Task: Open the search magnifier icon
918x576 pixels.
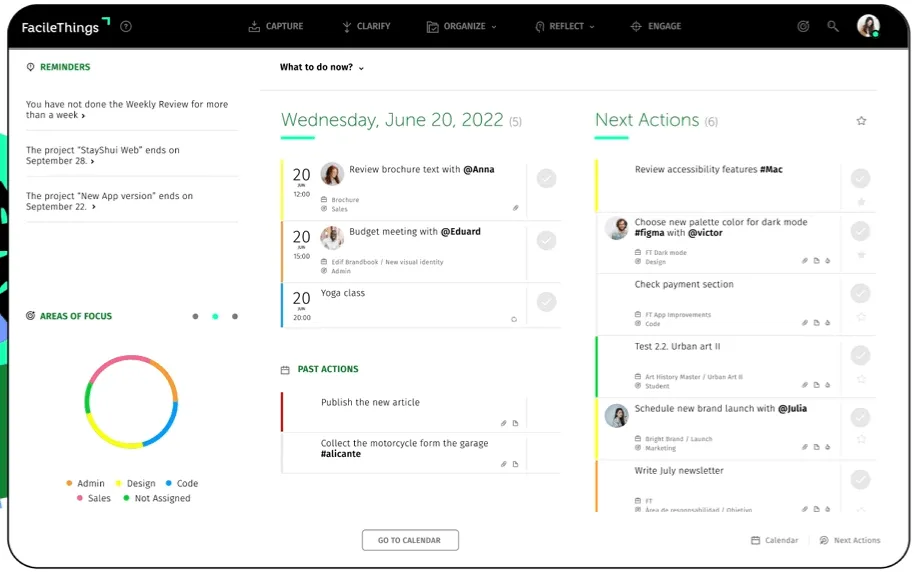Action: click(x=833, y=27)
